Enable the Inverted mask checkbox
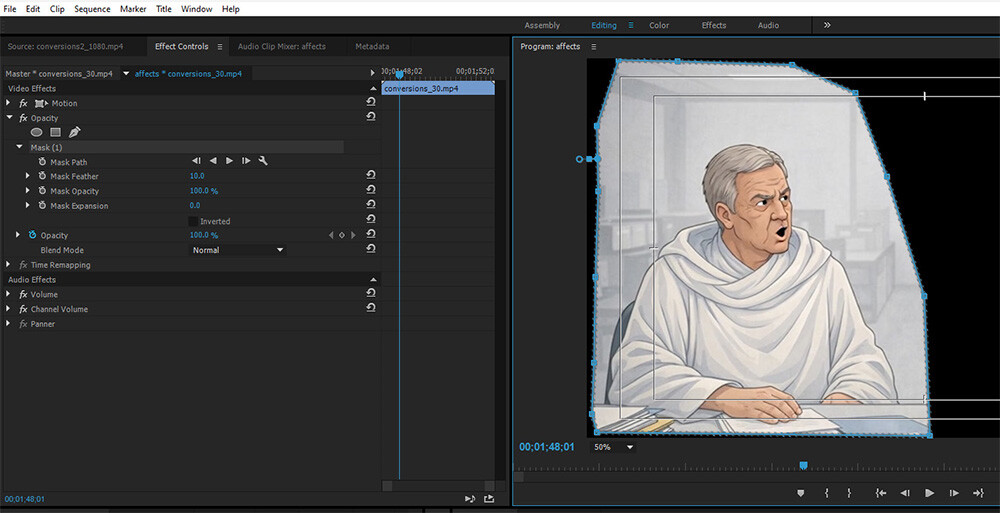The width and height of the screenshot is (1000, 513). [193, 221]
